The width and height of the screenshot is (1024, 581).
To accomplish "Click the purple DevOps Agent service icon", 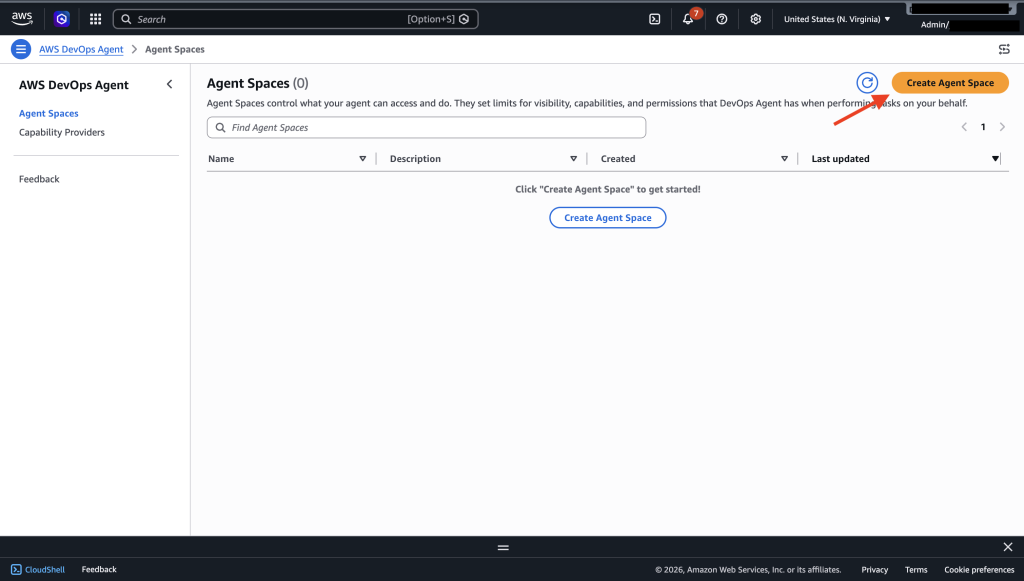I will pos(62,19).
